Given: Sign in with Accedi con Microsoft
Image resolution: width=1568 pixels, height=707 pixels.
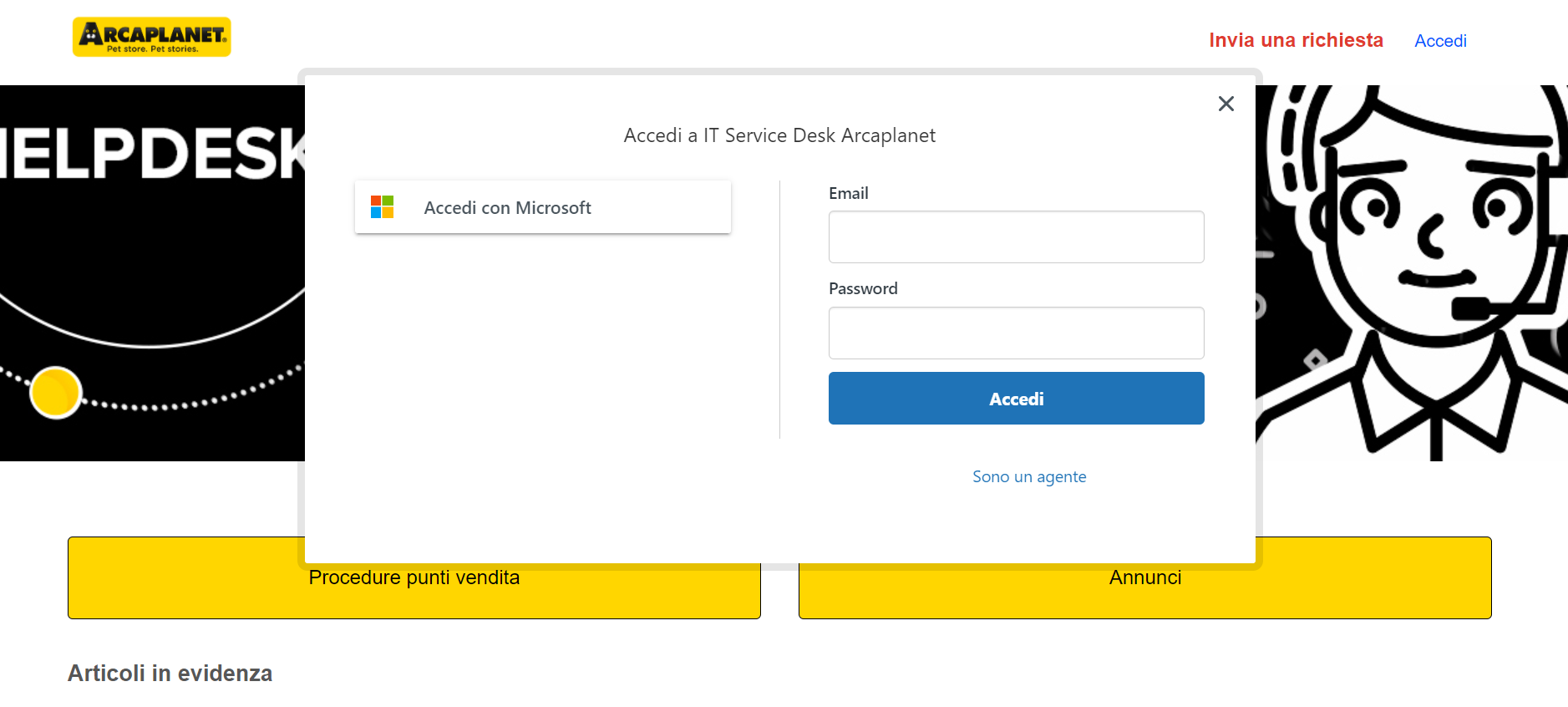Looking at the screenshot, I should tap(543, 207).
